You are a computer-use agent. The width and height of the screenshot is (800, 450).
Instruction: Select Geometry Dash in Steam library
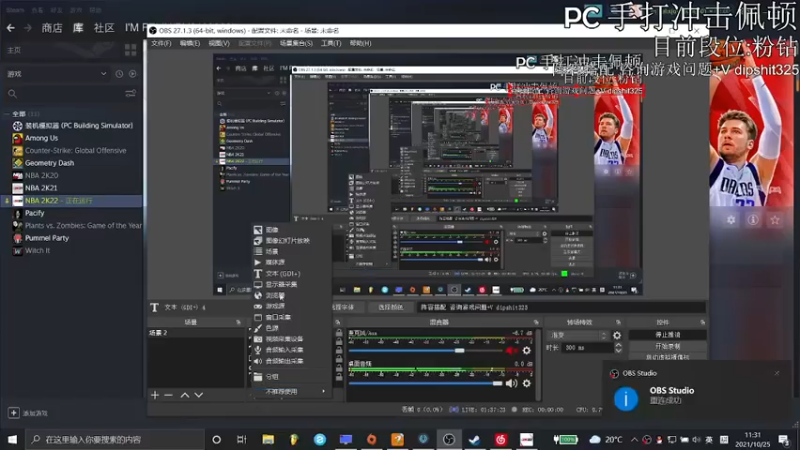49,163
